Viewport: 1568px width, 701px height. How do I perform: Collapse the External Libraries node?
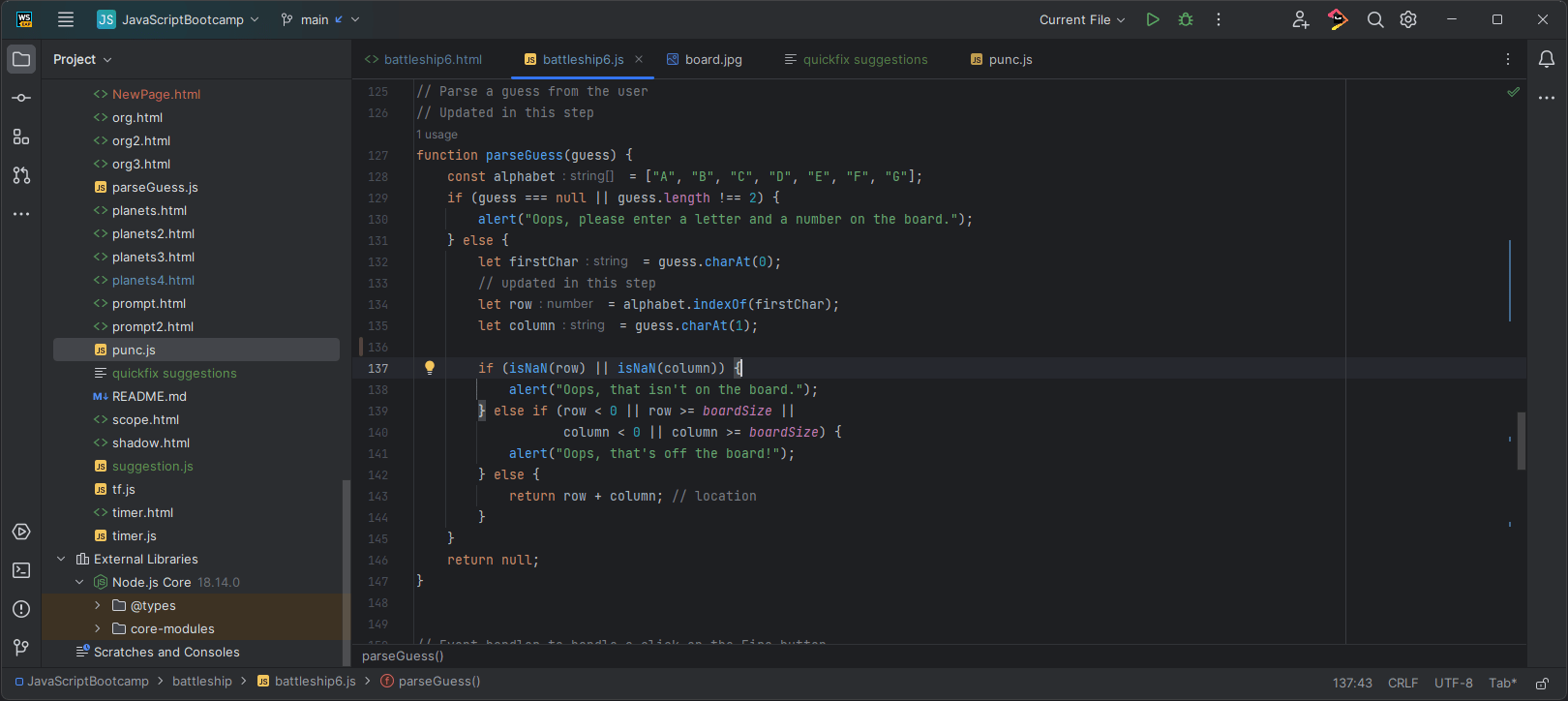click(x=61, y=559)
